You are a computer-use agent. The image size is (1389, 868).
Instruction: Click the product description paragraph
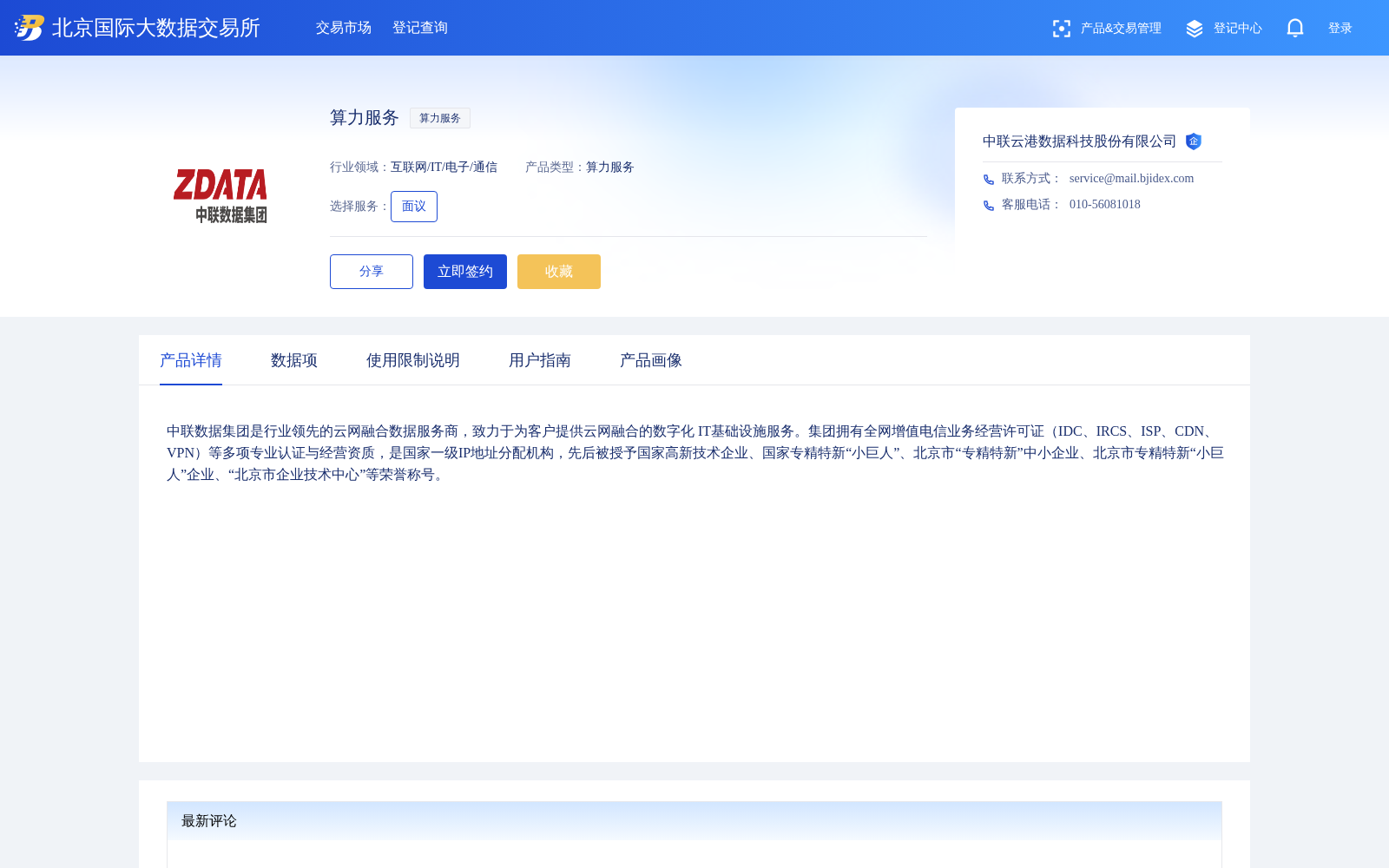tap(694, 453)
